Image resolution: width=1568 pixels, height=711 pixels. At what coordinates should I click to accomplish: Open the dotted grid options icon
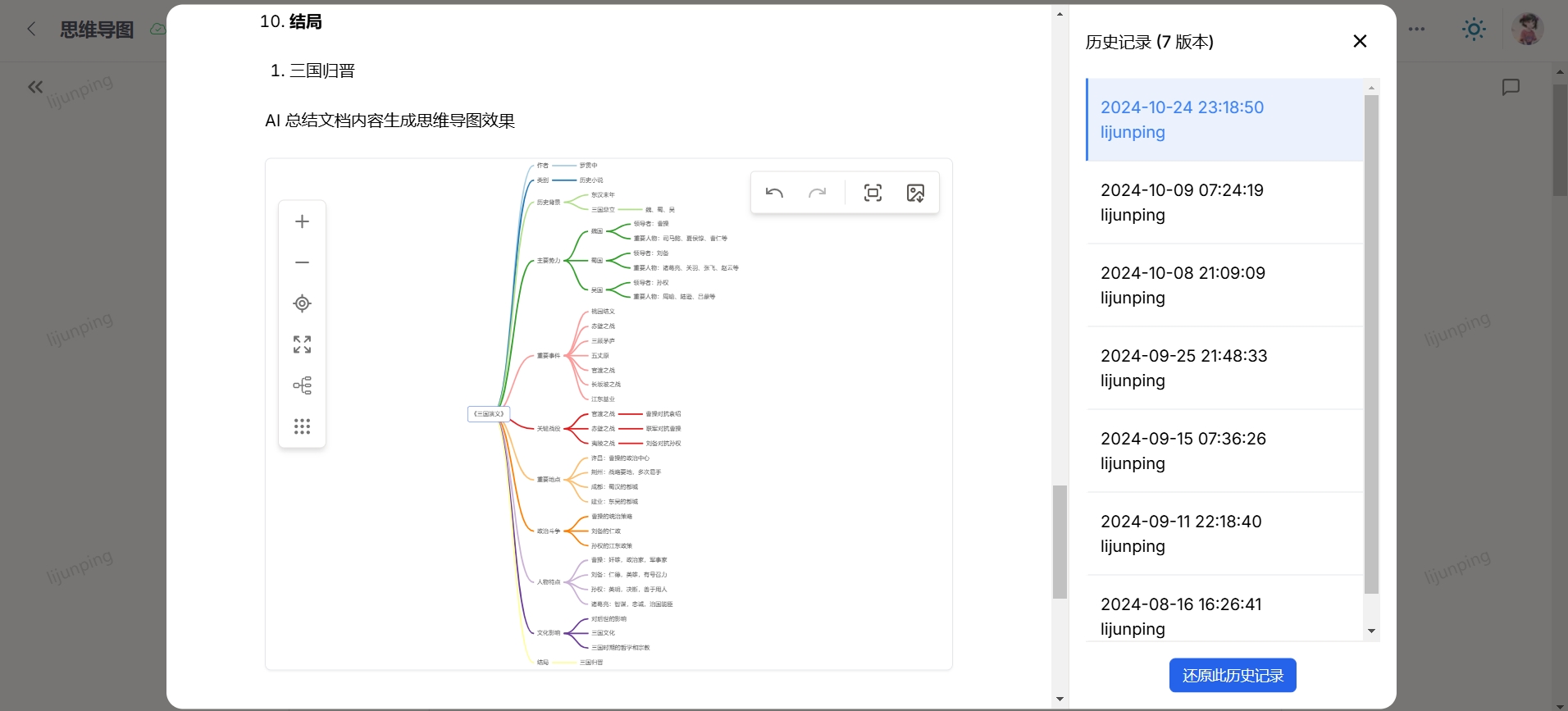(302, 426)
